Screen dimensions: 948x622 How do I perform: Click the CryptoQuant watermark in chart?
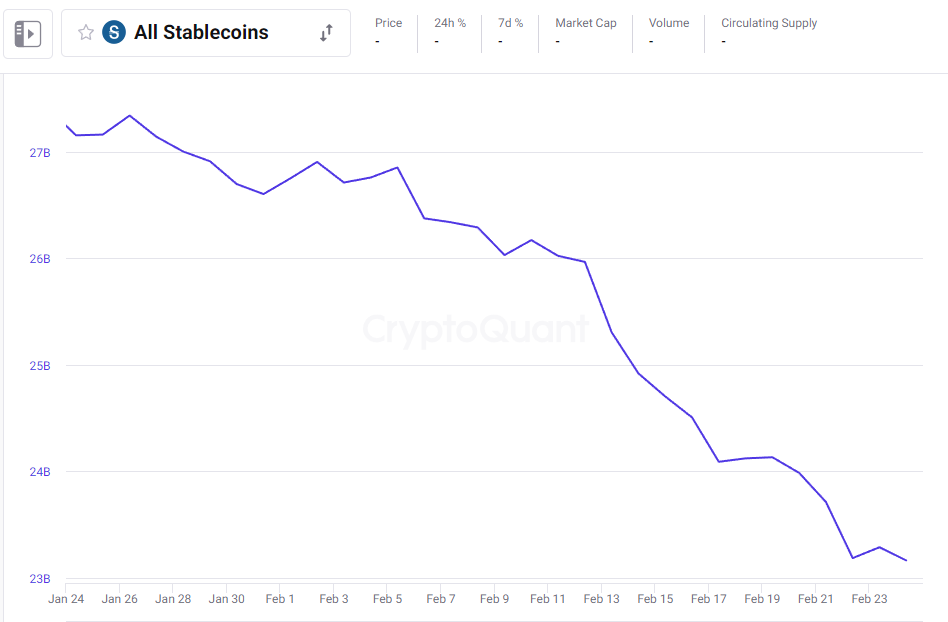[x=476, y=329]
